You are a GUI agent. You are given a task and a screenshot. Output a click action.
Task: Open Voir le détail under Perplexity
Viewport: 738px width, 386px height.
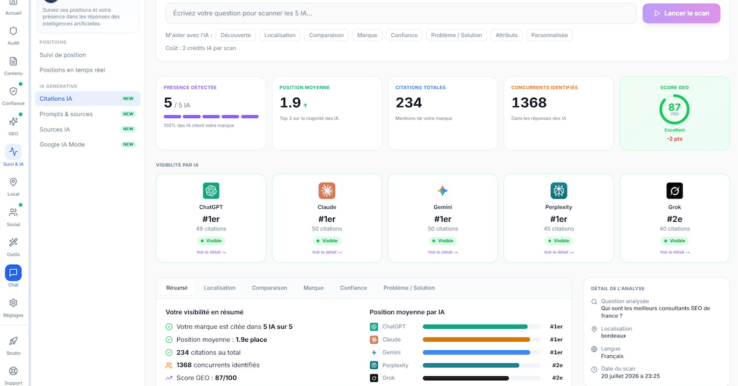tap(559, 252)
